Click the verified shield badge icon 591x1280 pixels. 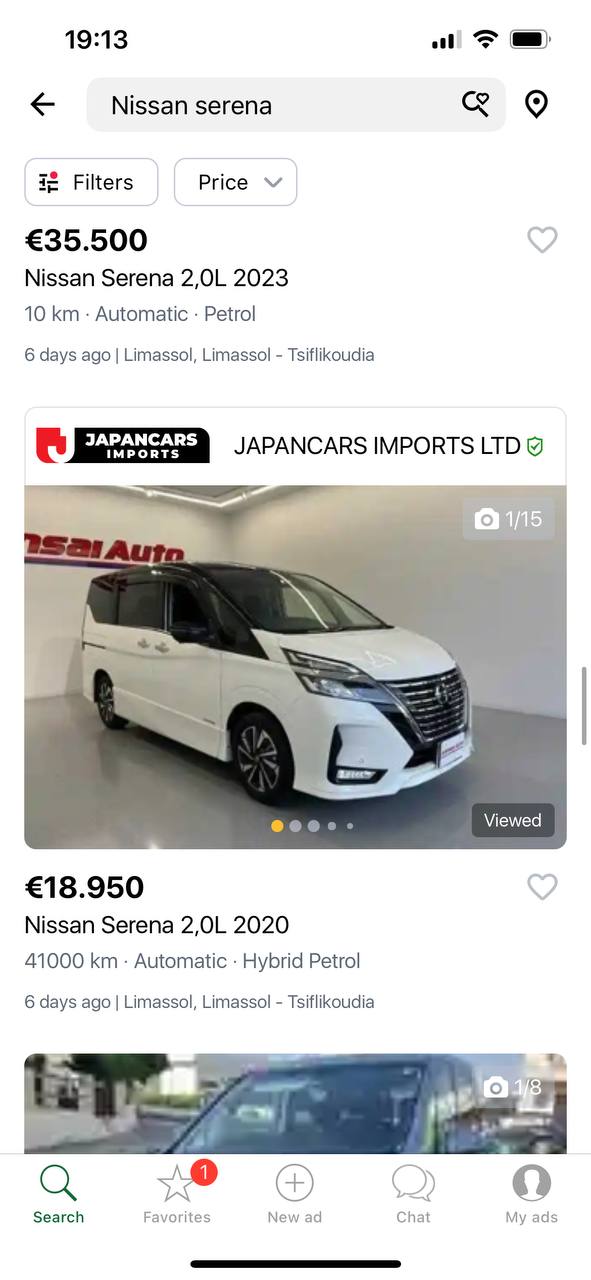click(535, 447)
